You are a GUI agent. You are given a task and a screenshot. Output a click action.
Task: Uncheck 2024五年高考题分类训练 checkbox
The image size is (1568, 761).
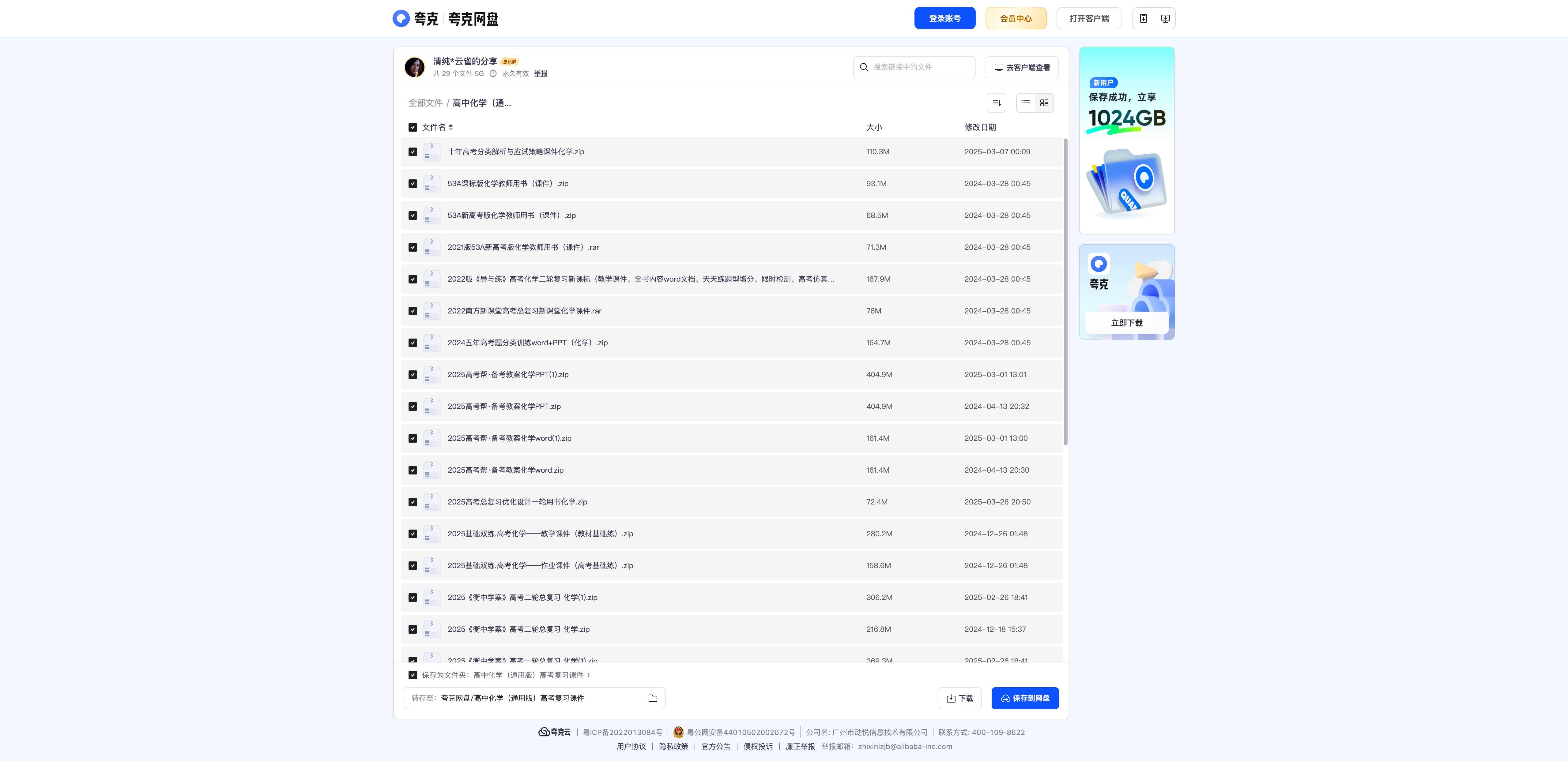point(413,343)
